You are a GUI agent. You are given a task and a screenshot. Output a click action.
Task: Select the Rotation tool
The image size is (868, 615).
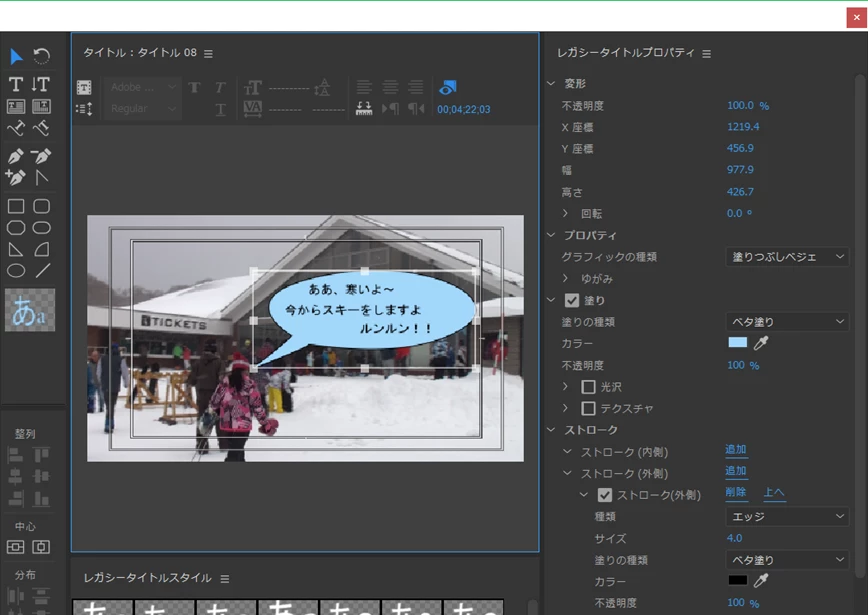(42, 56)
